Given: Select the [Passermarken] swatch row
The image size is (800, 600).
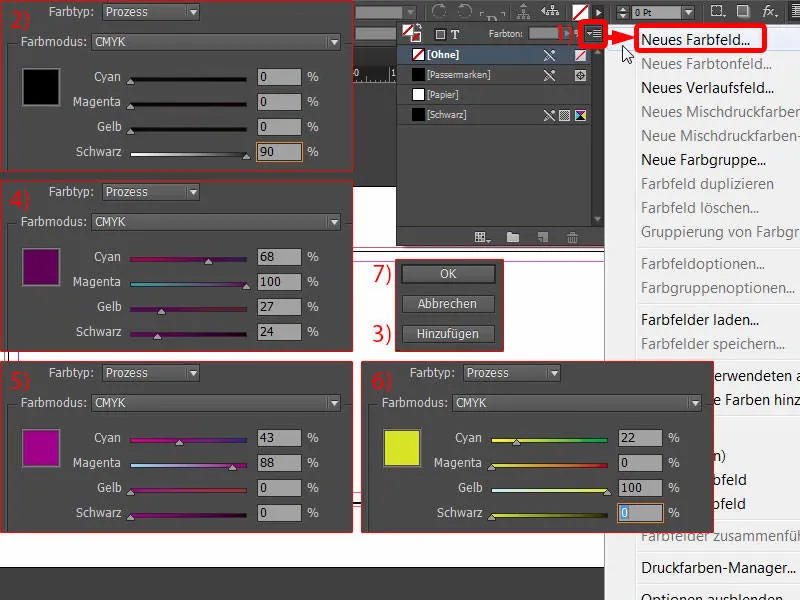Looking at the screenshot, I should click(x=494, y=75).
